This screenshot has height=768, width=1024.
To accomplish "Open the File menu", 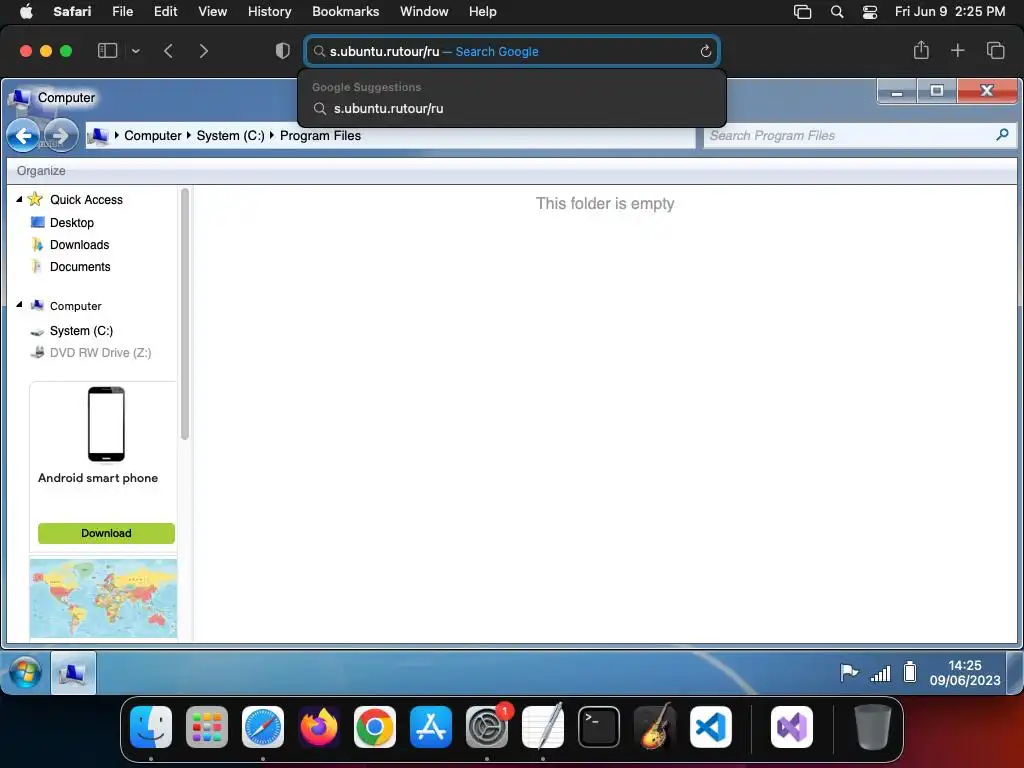I will [x=122, y=12].
